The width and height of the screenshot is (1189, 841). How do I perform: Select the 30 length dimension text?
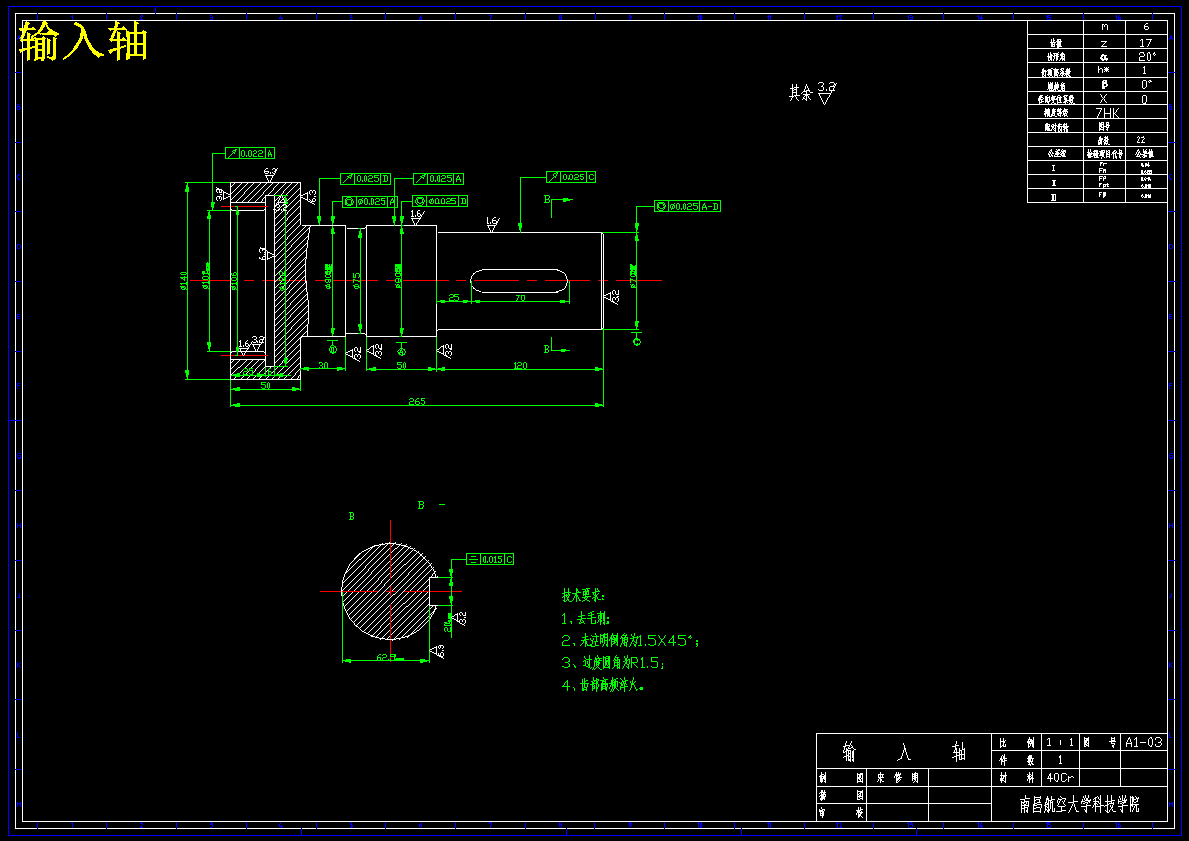click(323, 366)
